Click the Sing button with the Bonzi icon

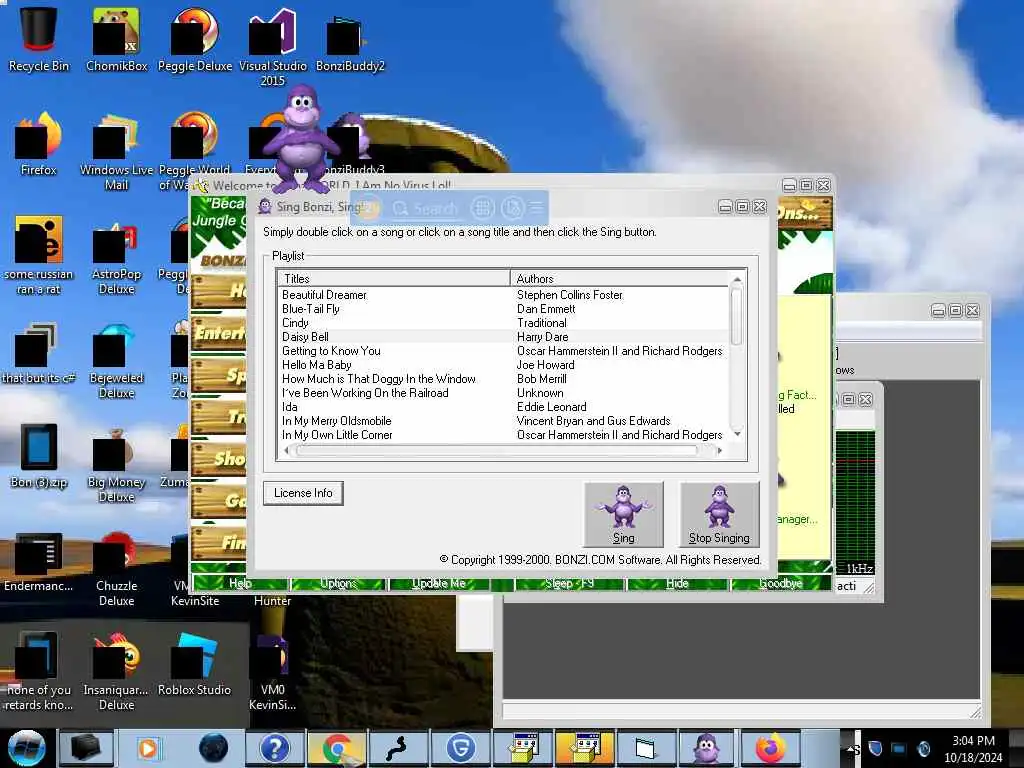tap(624, 514)
